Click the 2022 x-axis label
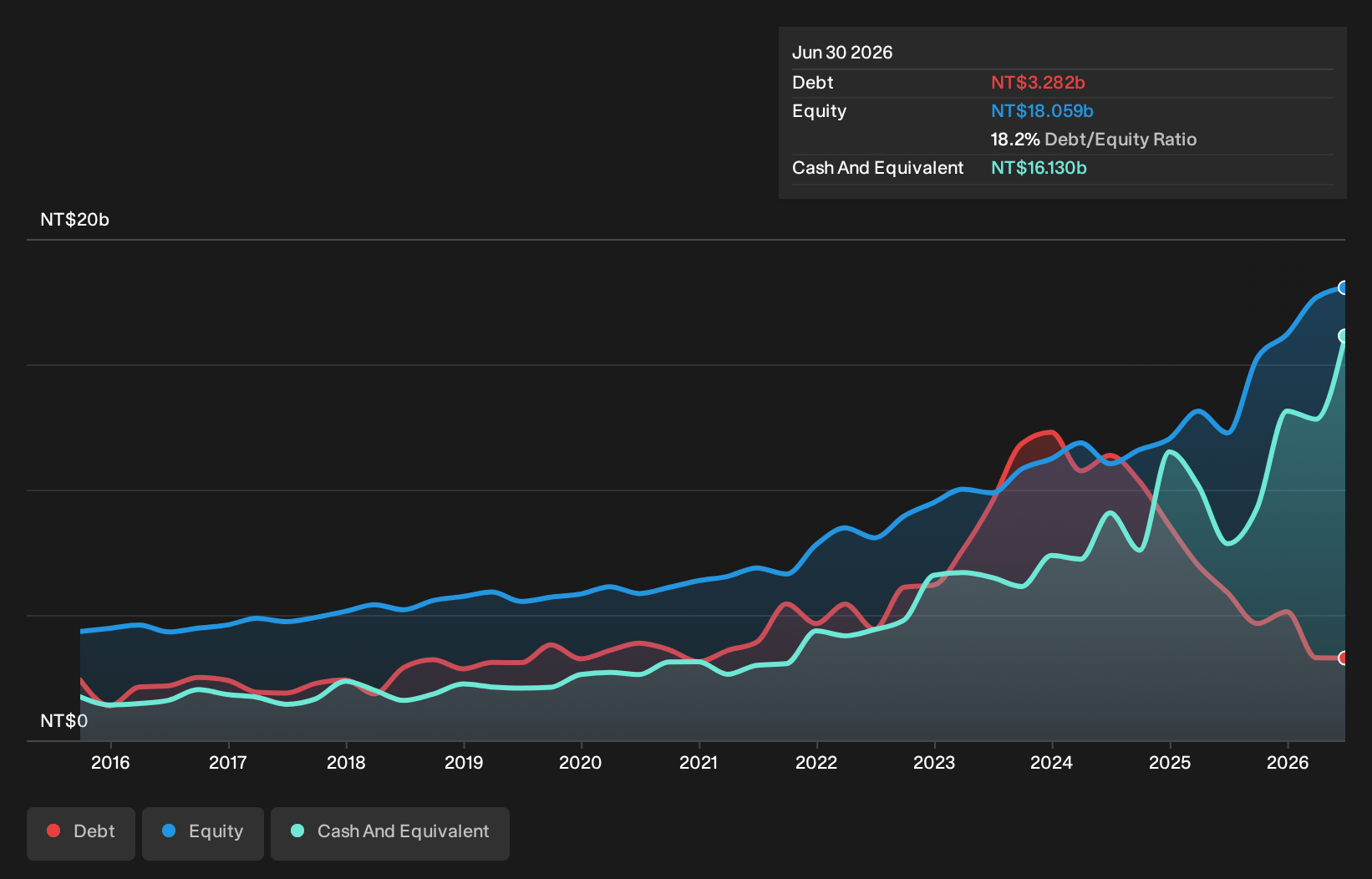This screenshot has width=1372, height=879. pos(816,762)
